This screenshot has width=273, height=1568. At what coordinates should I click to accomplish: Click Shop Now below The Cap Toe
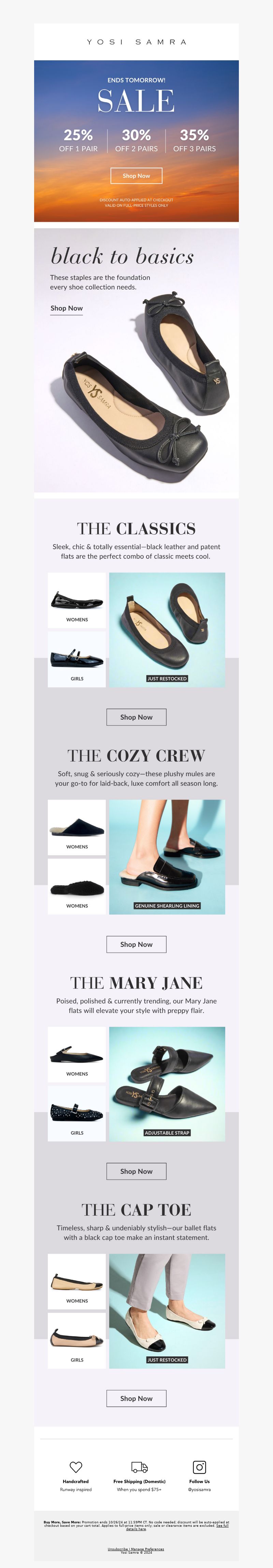click(x=136, y=1398)
